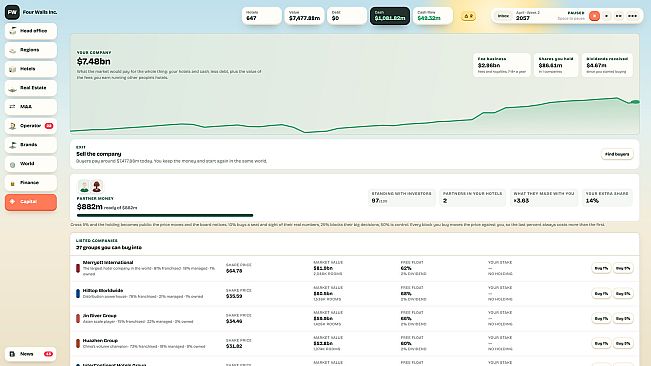
Task: Open the Finance tab
Action: click(x=31, y=183)
